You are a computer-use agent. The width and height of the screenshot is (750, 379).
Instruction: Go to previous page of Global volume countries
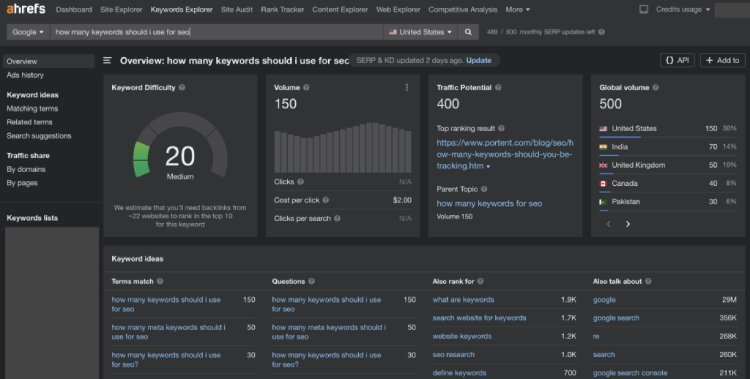(608, 224)
